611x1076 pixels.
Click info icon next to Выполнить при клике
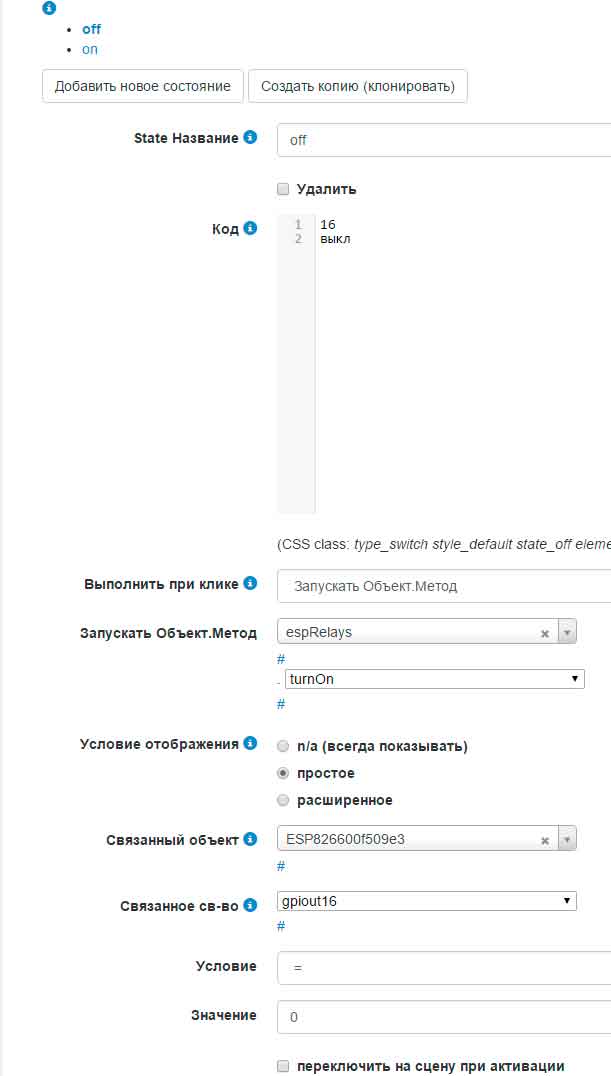250,583
